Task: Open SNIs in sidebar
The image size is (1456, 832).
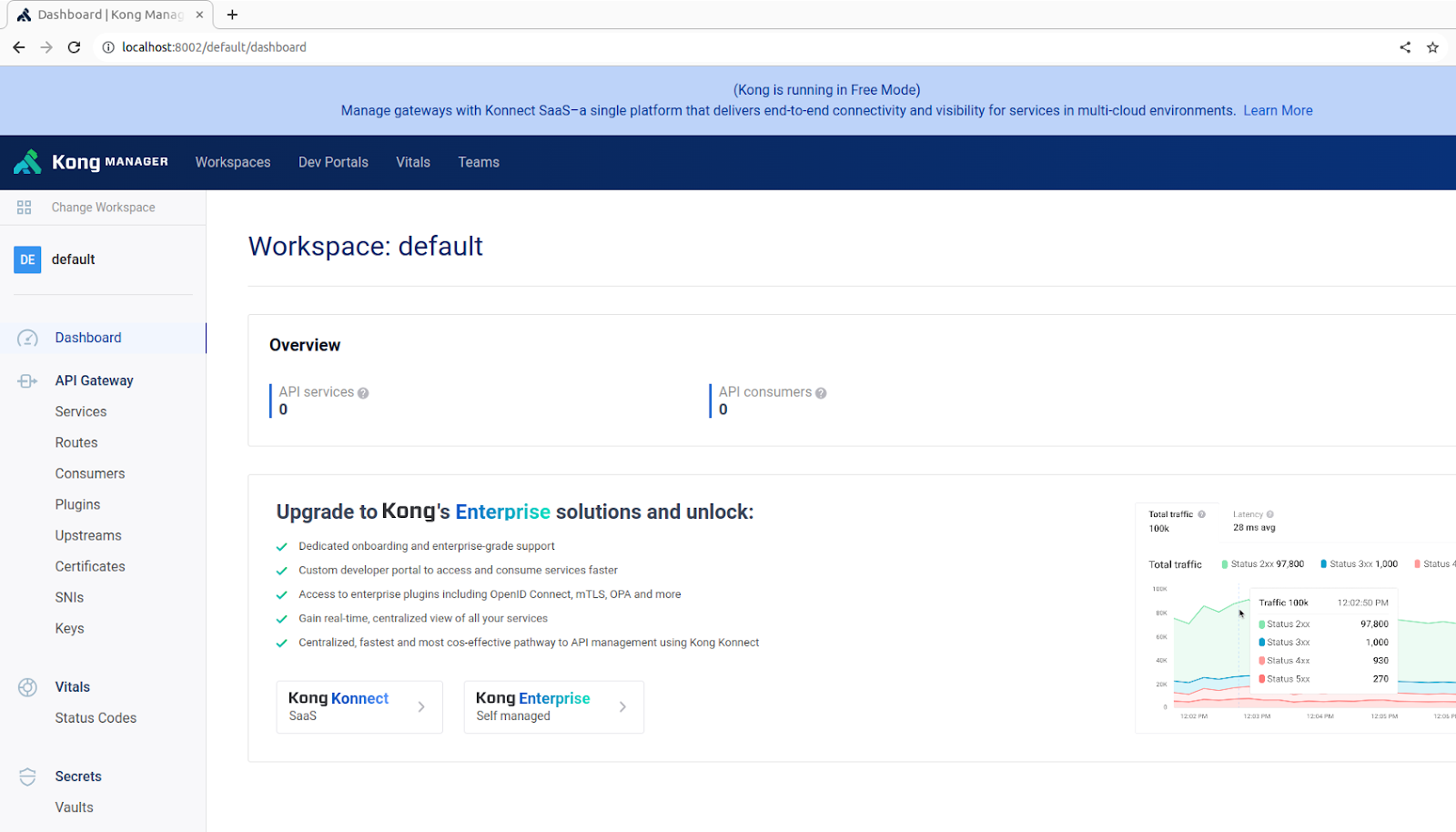Action: pos(69,597)
